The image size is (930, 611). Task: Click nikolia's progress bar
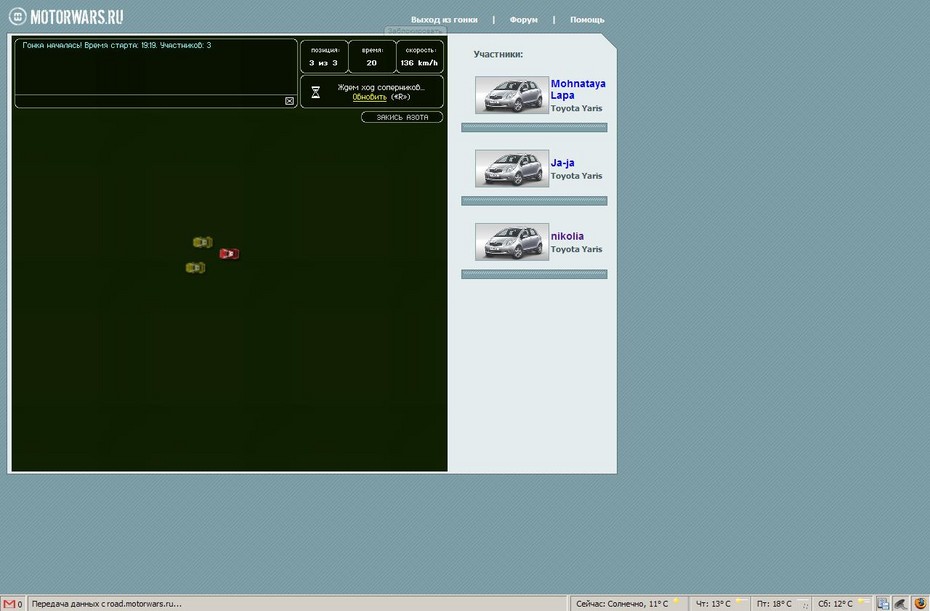click(534, 274)
